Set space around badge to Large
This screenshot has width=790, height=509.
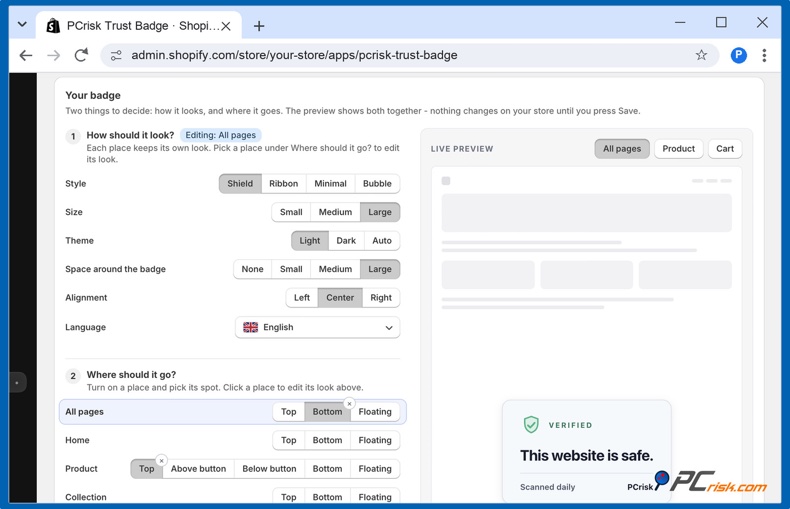[x=379, y=269]
